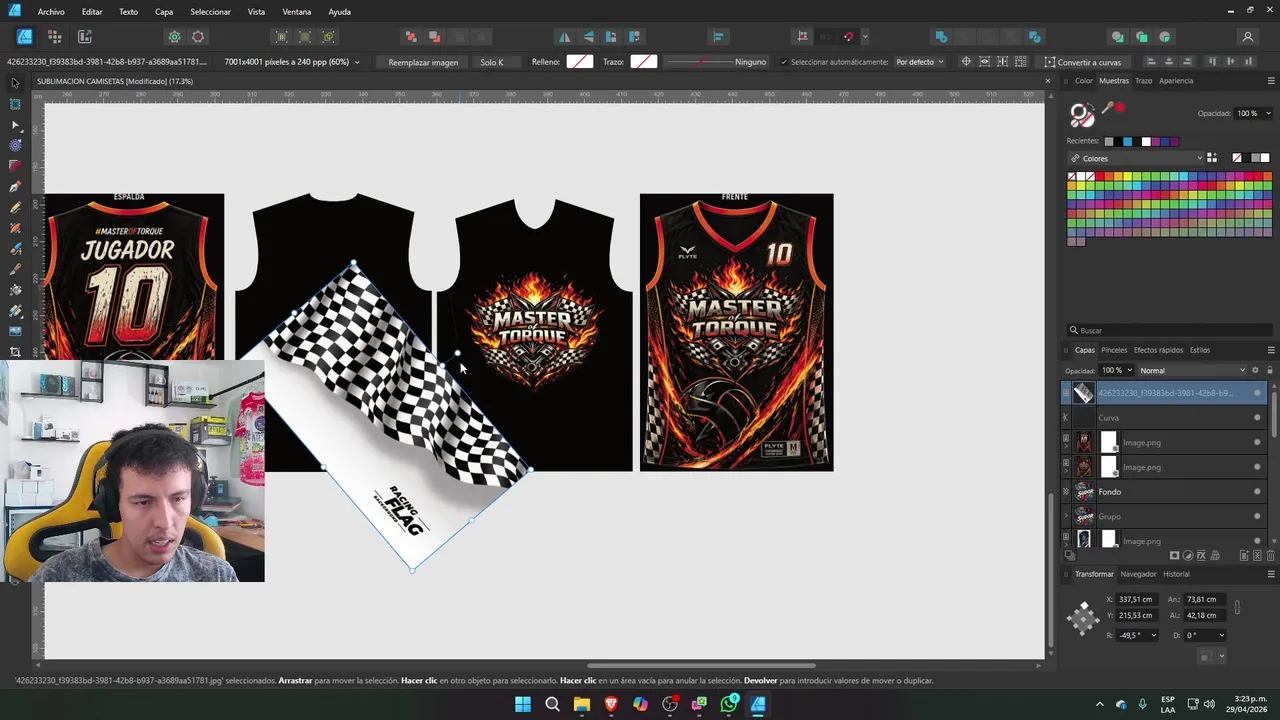Select the Move tool in left toolbar
This screenshot has width=1280, height=720.
point(15,83)
